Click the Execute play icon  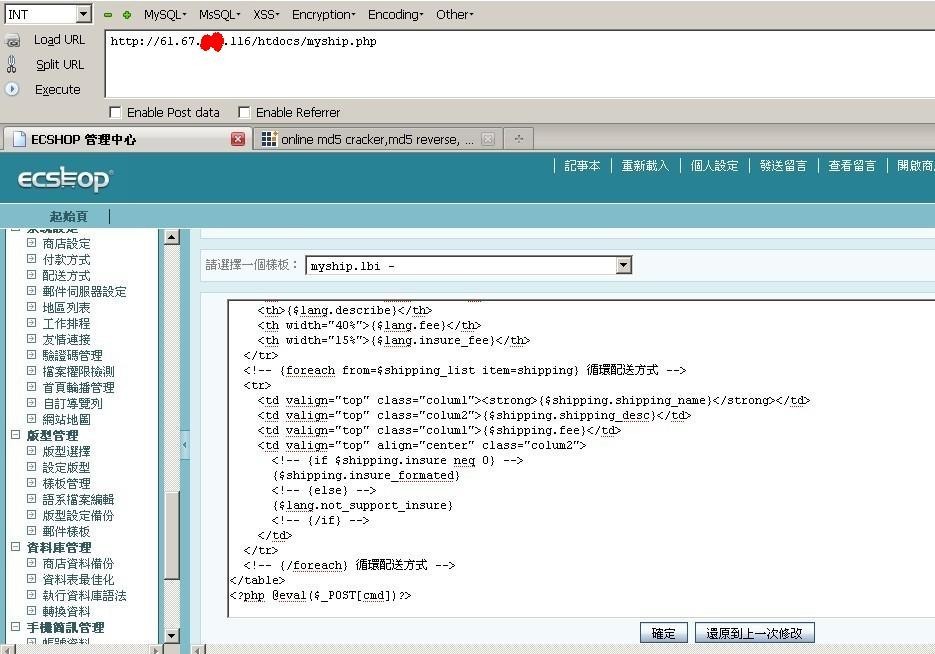(x=12, y=89)
